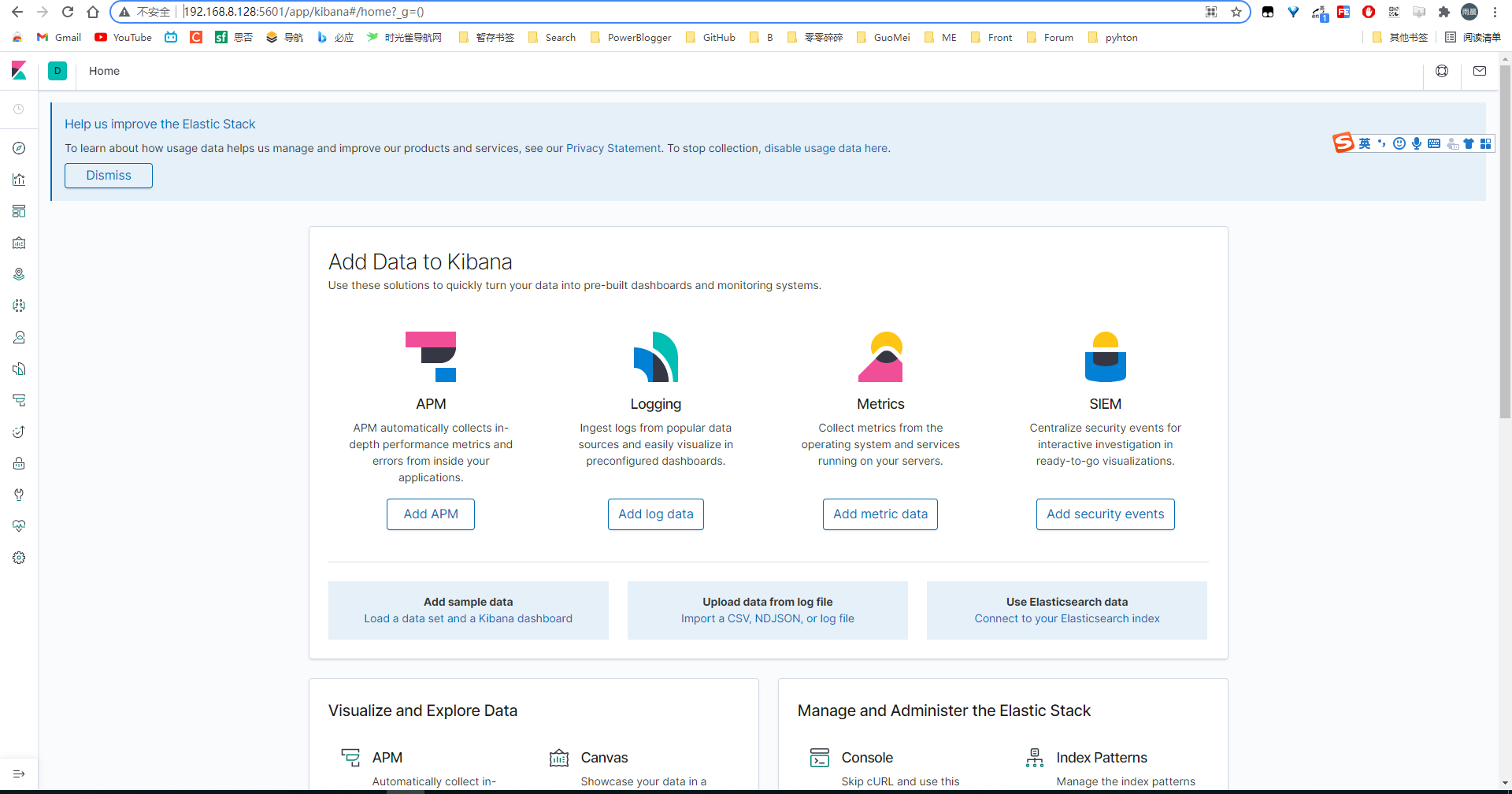1512x794 pixels.
Task: Open Dashboard icon in sidebar
Action: 19,211
